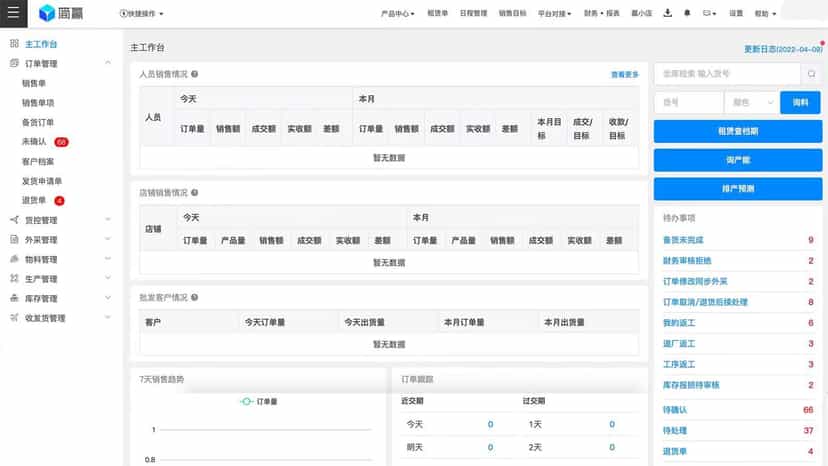Click the blue 询料 button
828x466 pixels.
801,102
